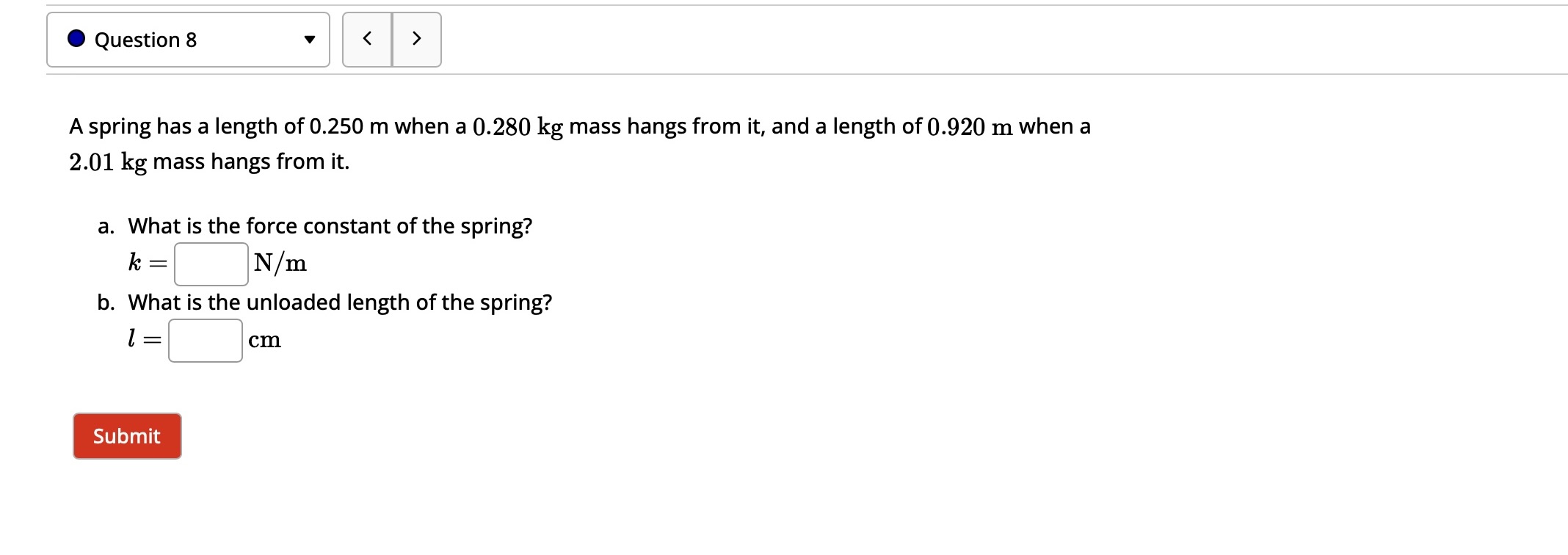Select the left chevron navigation arrow
This screenshot has height=555, width=1568.
coord(367,40)
